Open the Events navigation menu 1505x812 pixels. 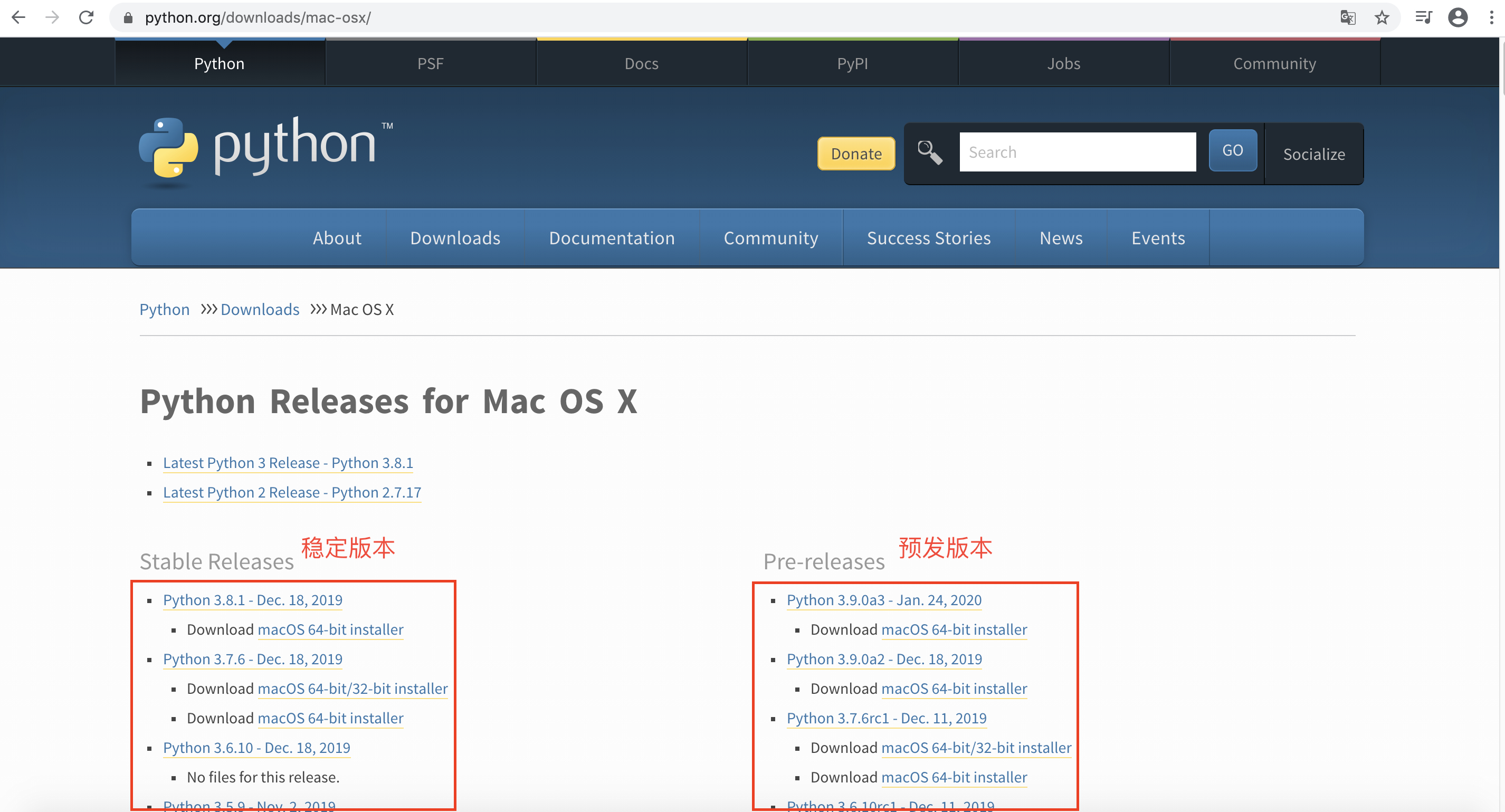click(x=1158, y=238)
